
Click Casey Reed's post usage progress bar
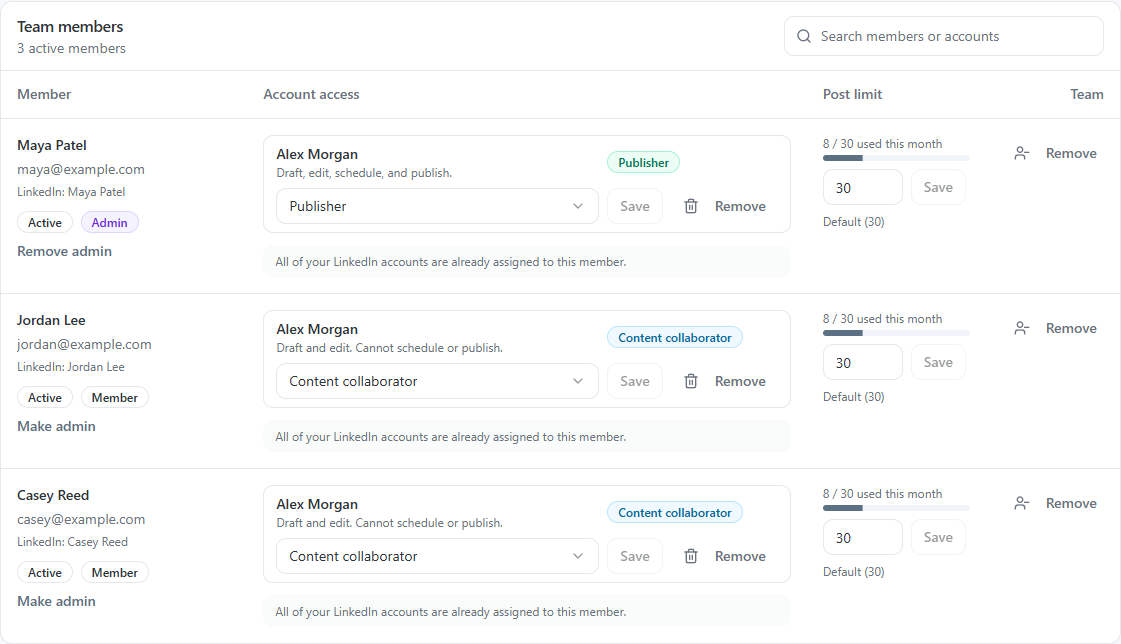pyautogui.click(x=896, y=508)
